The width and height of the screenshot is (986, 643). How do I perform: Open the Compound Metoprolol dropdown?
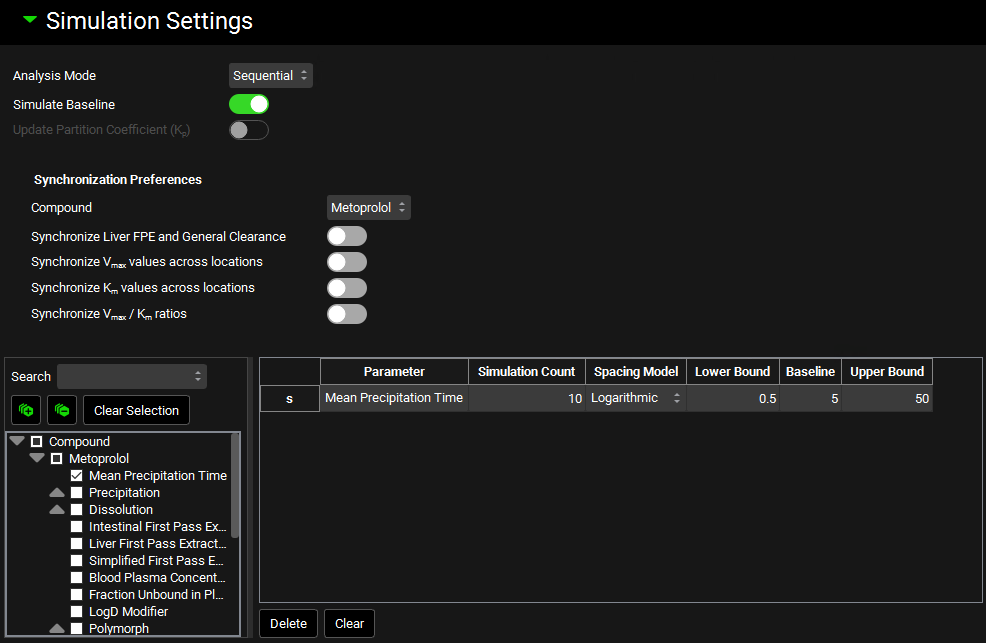pos(368,208)
